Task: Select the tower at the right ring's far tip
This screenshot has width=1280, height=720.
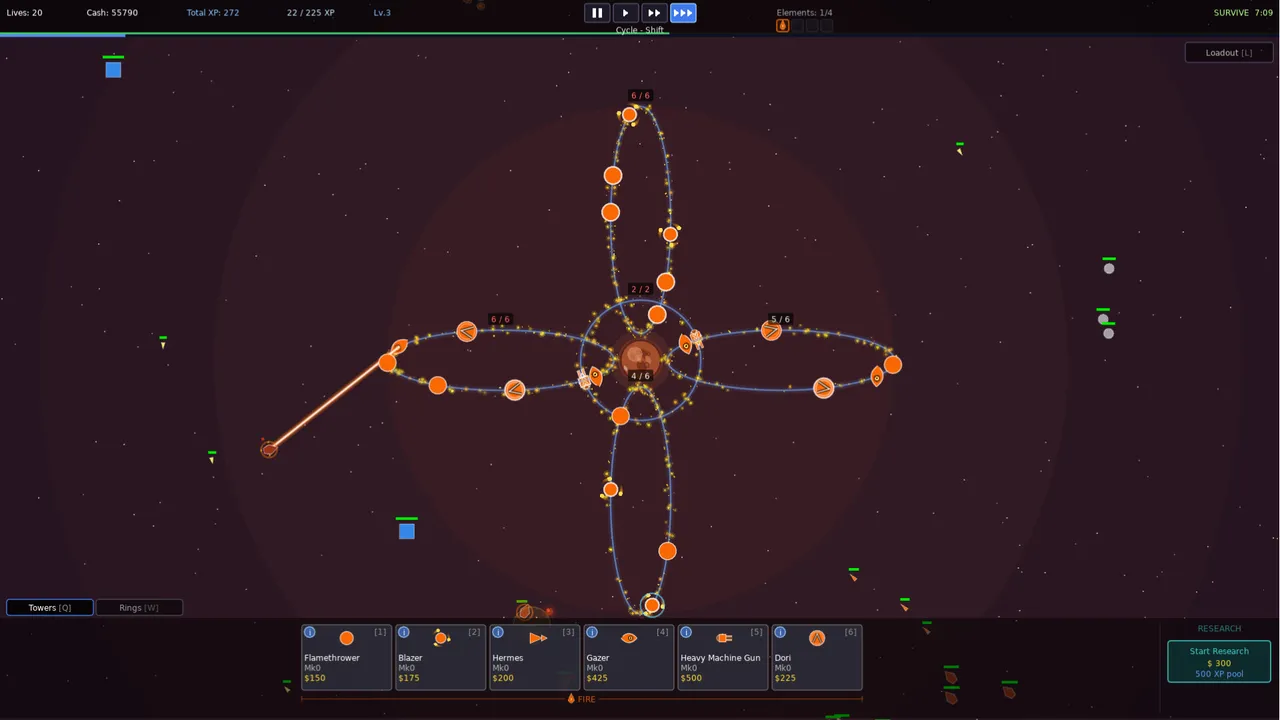Action: 893,365
